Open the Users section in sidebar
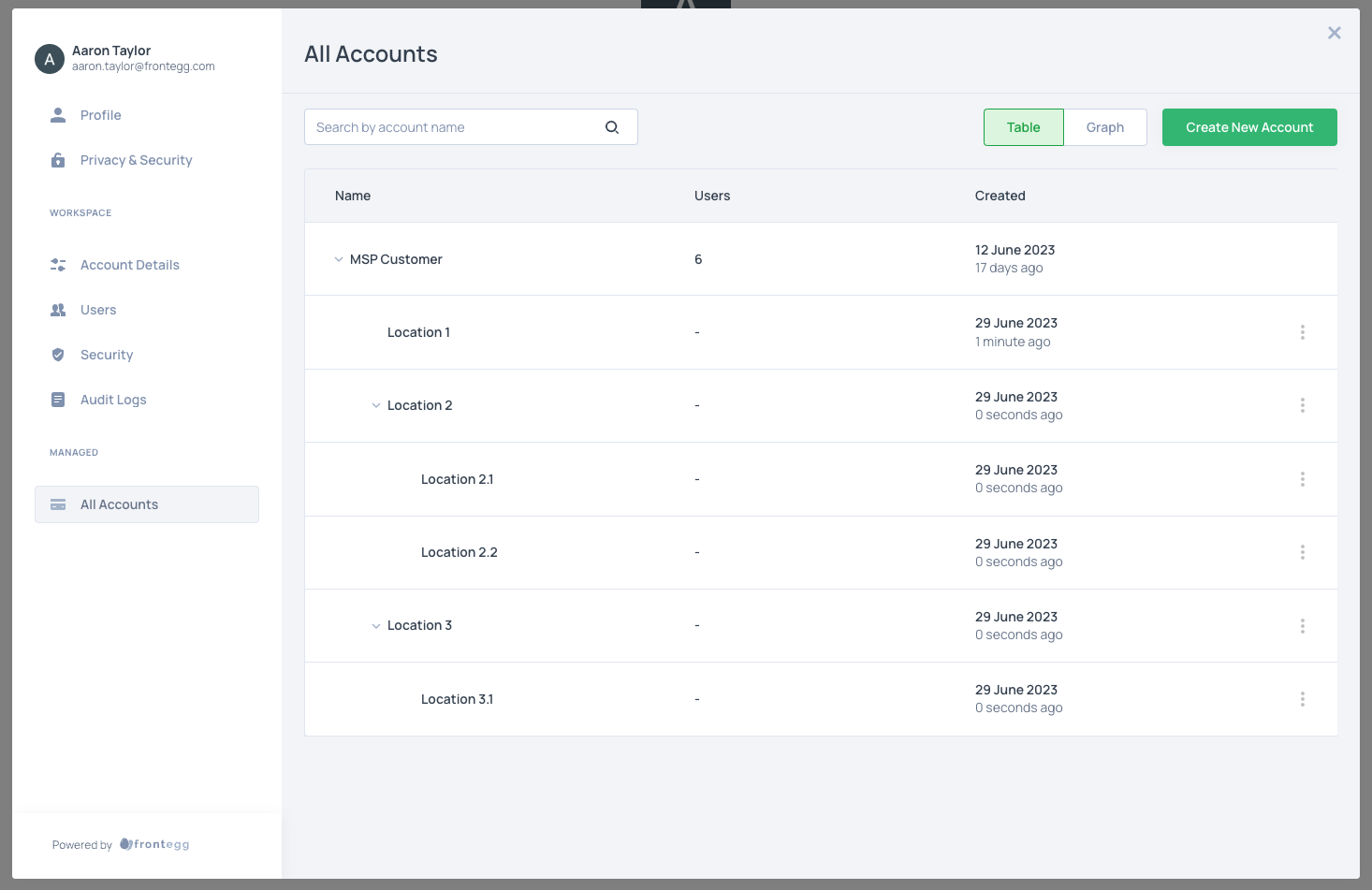Viewport: 1372px width, 890px height. click(x=98, y=310)
